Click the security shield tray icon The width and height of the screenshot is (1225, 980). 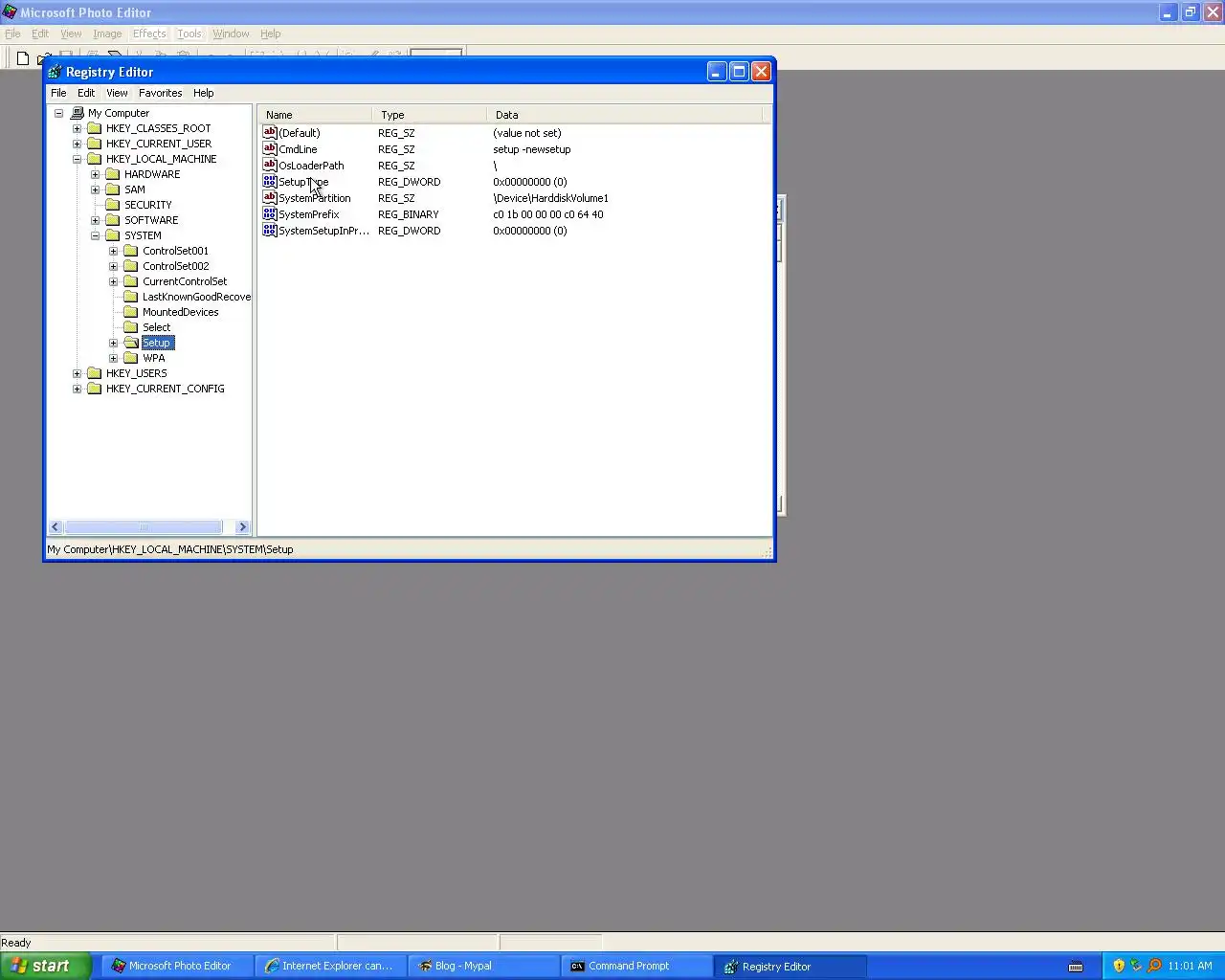(1119, 966)
